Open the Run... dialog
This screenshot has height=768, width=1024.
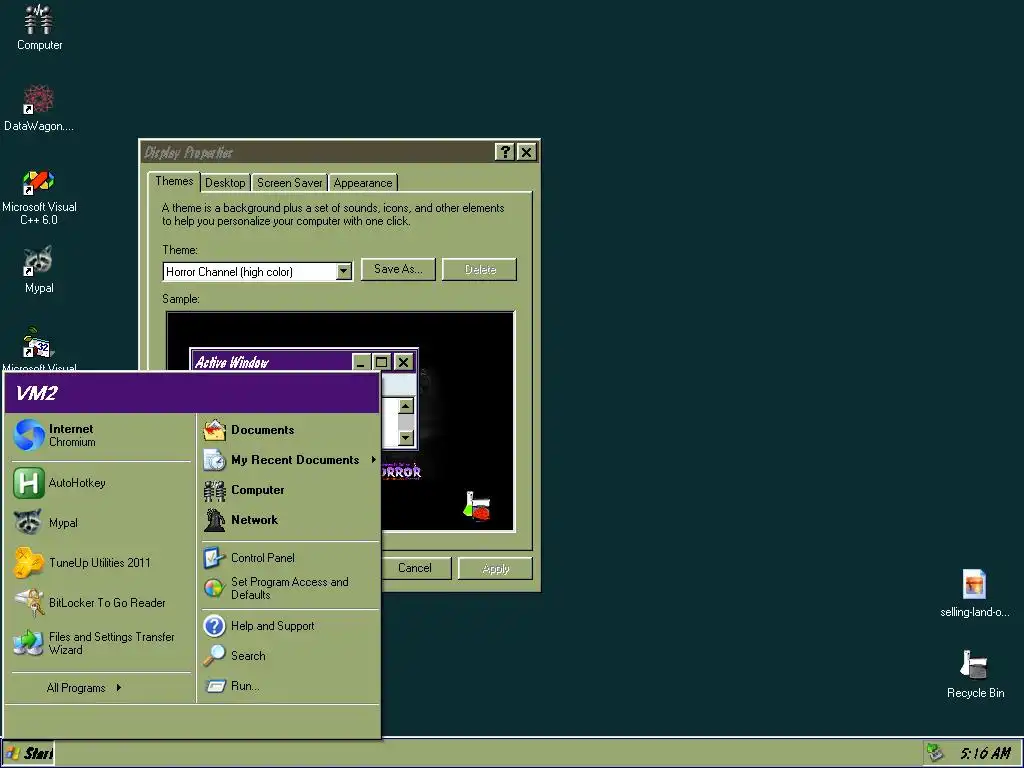point(290,686)
